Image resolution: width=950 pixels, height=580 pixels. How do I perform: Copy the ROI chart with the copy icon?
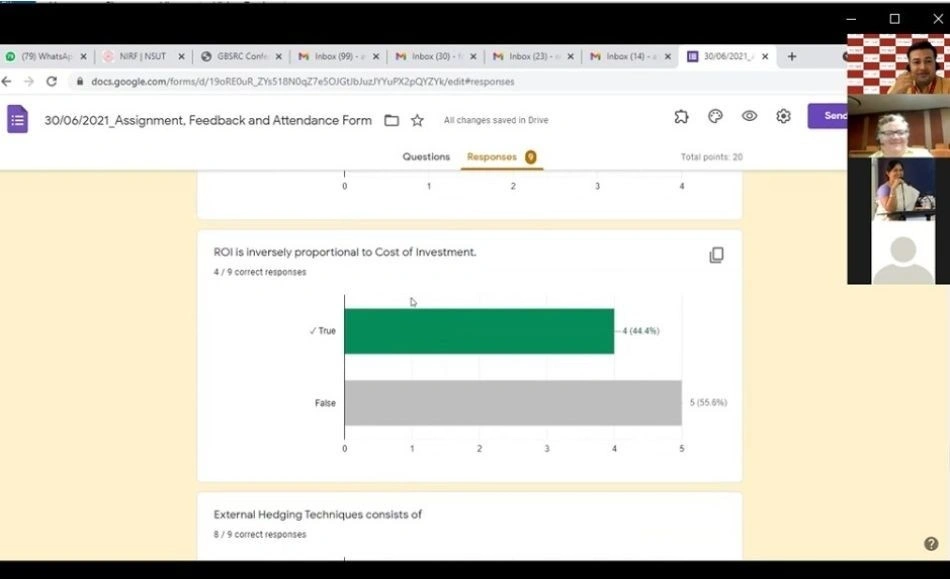click(x=716, y=255)
